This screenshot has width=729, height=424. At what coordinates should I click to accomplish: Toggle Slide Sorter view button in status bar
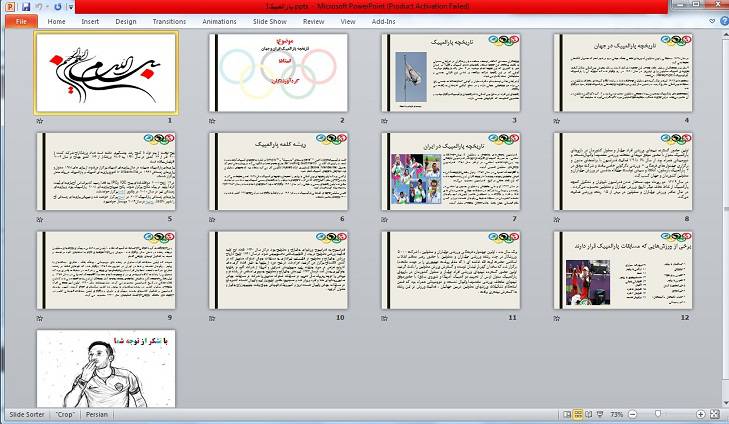point(578,413)
